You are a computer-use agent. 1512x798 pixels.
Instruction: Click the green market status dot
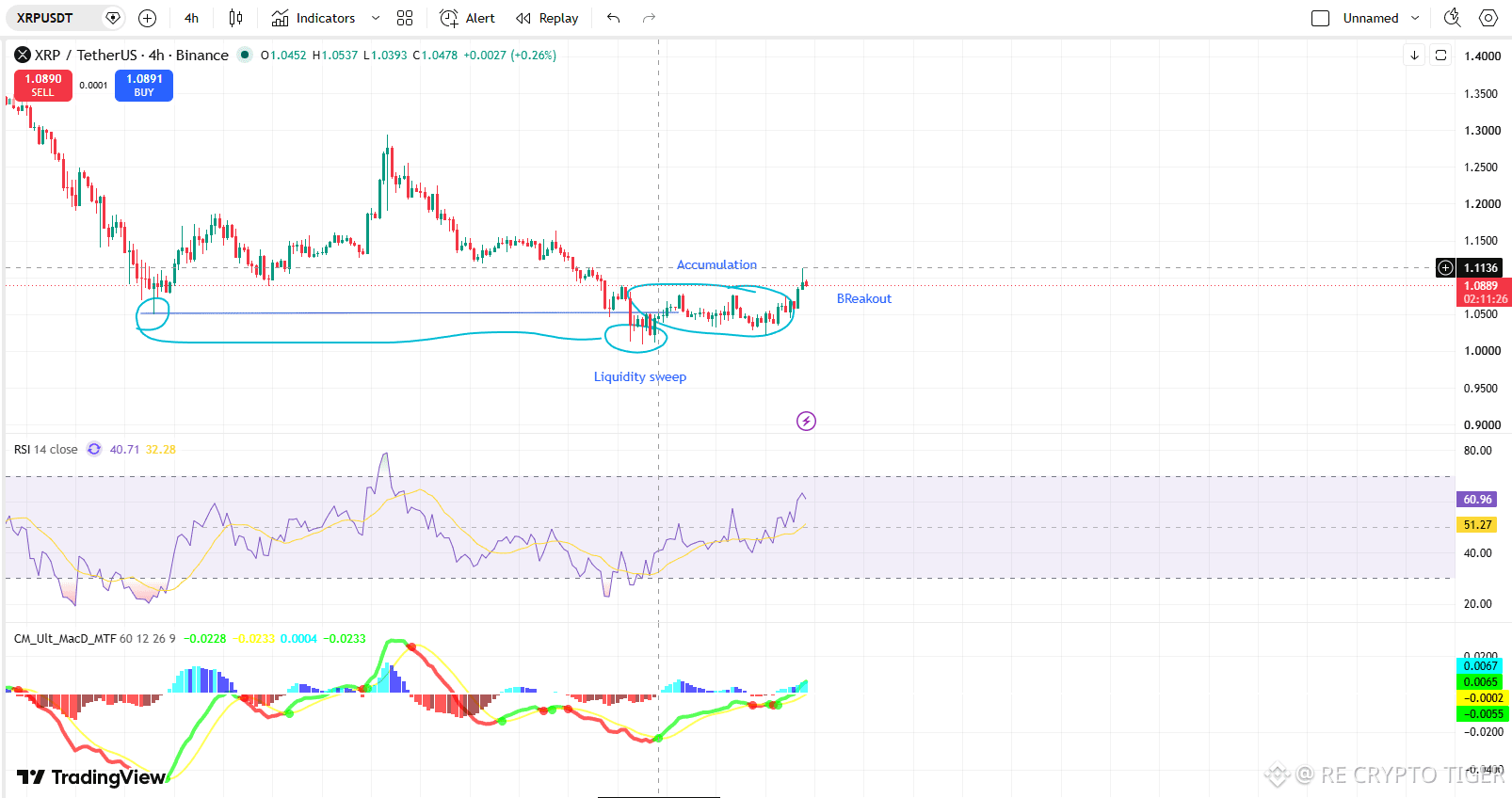[245, 55]
